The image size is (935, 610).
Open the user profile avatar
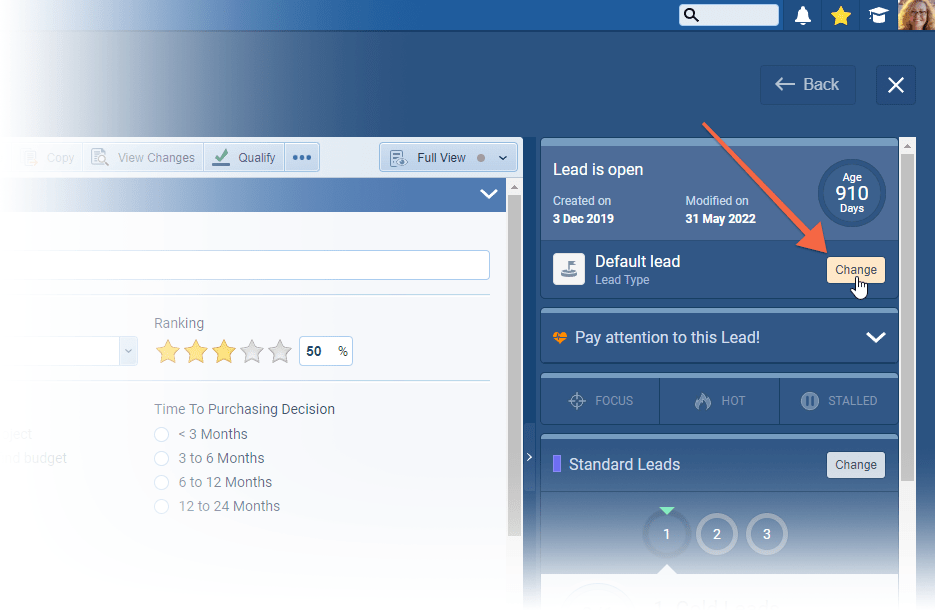[x=916, y=15]
